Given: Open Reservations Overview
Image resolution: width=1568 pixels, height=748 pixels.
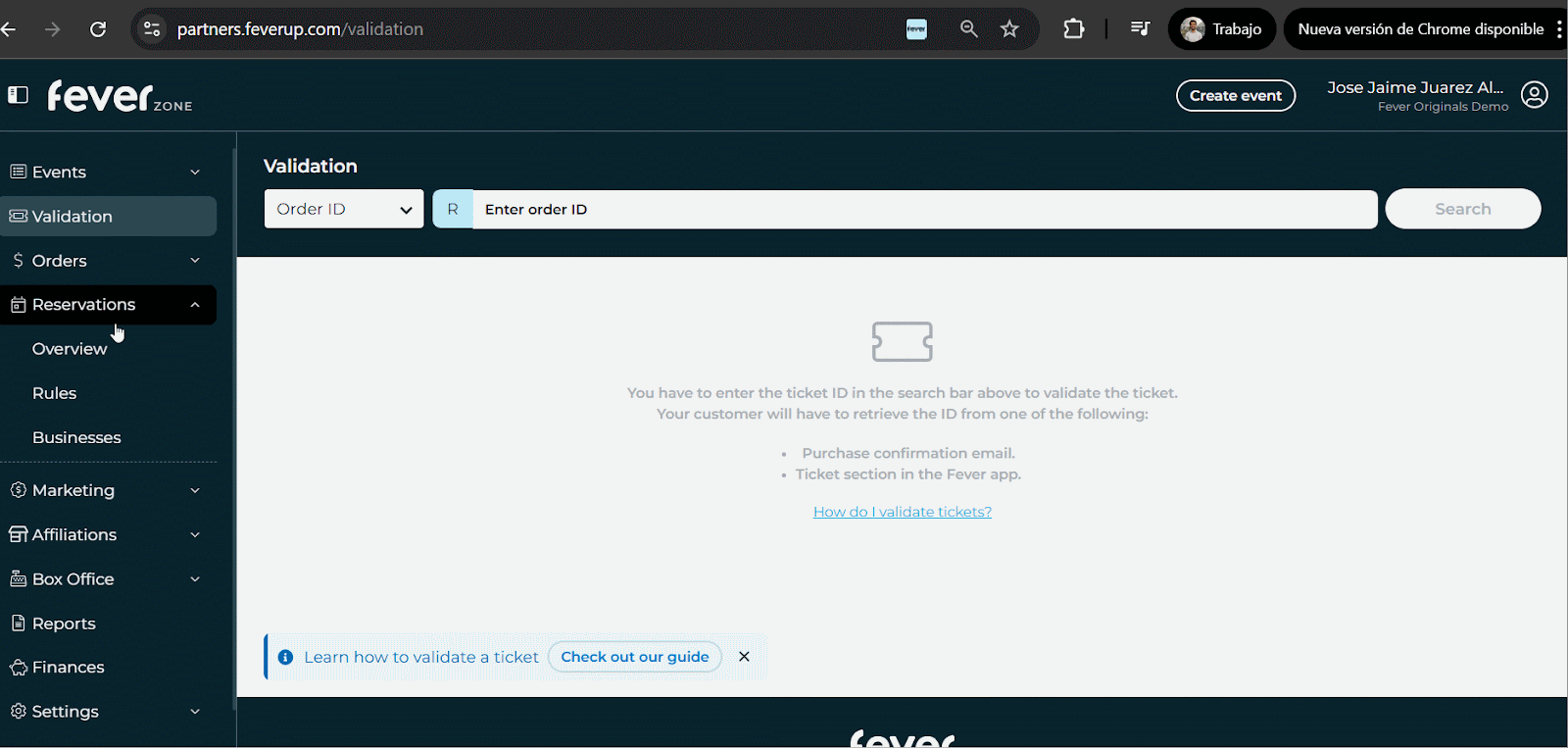Looking at the screenshot, I should (x=70, y=349).
